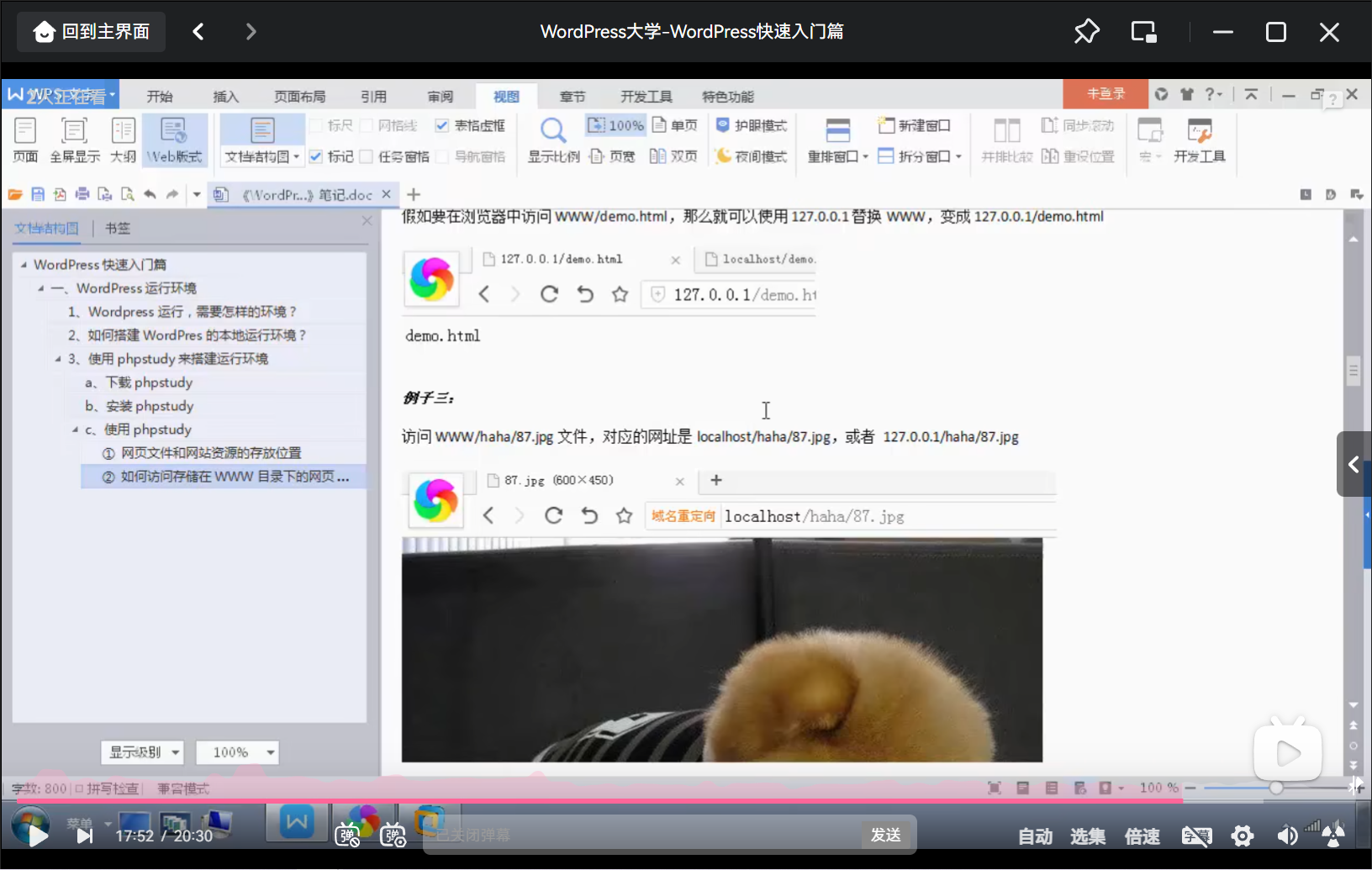Switch to full screen display (全屏显示)

(x=75, y=140)
